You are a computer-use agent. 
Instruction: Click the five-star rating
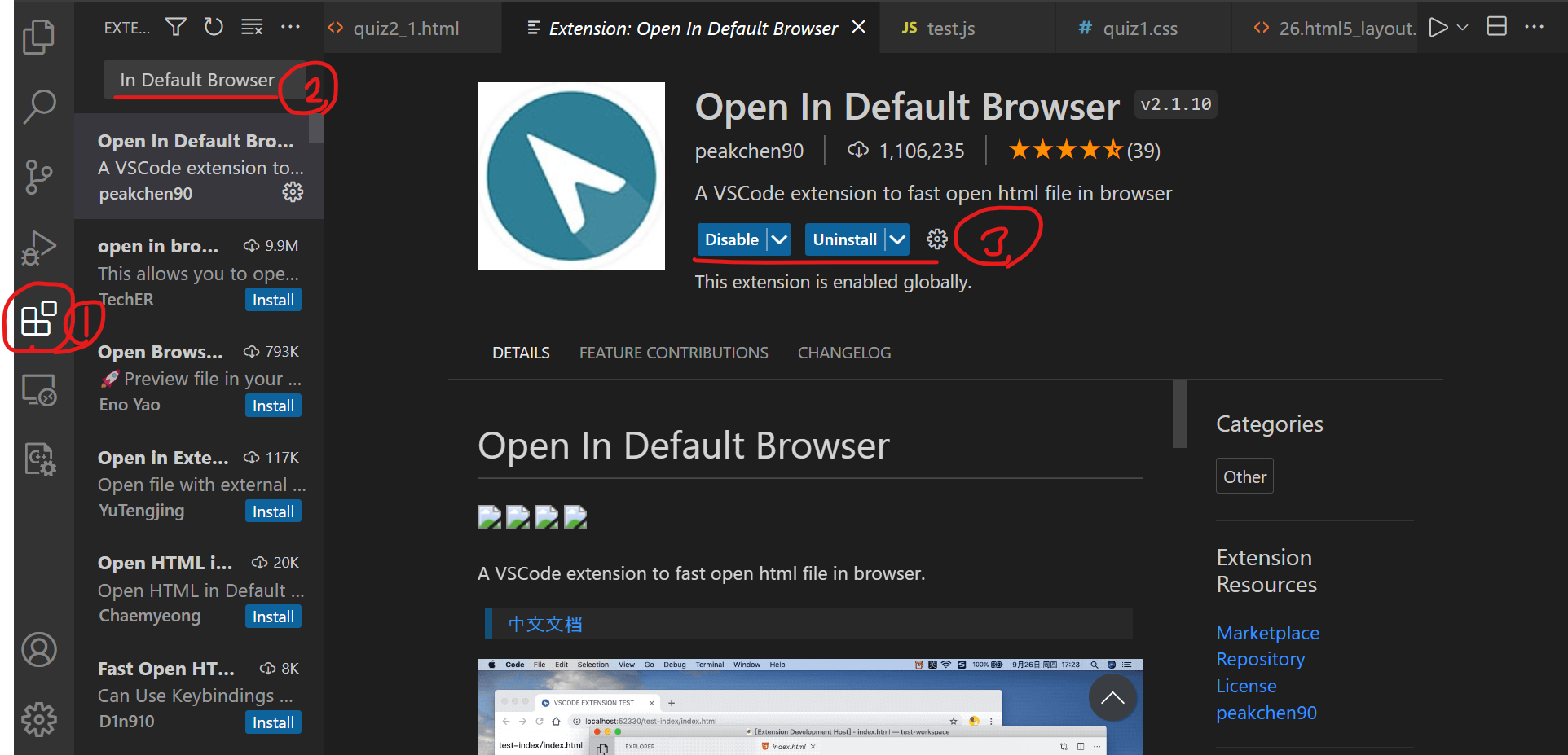coord(1066,151)
